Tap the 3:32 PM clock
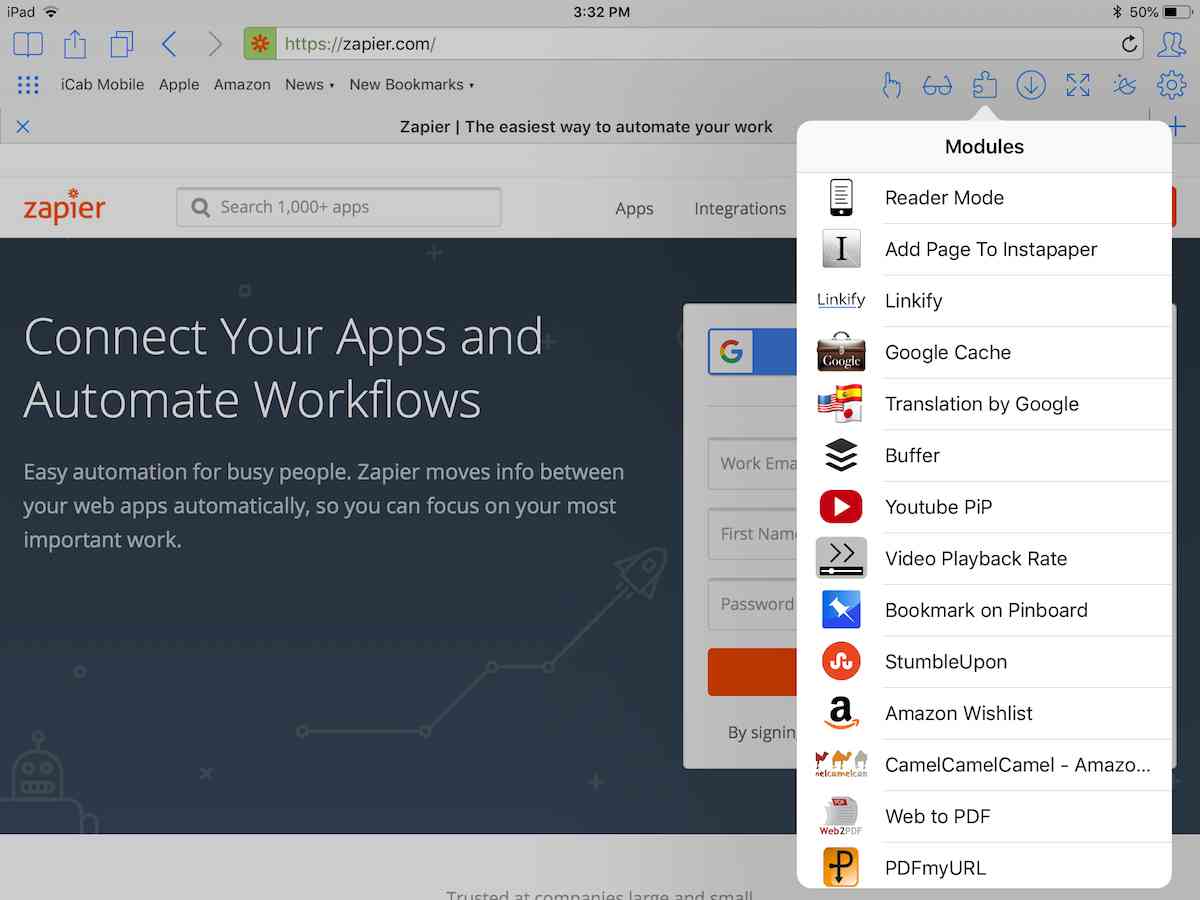 click(602, 12)
